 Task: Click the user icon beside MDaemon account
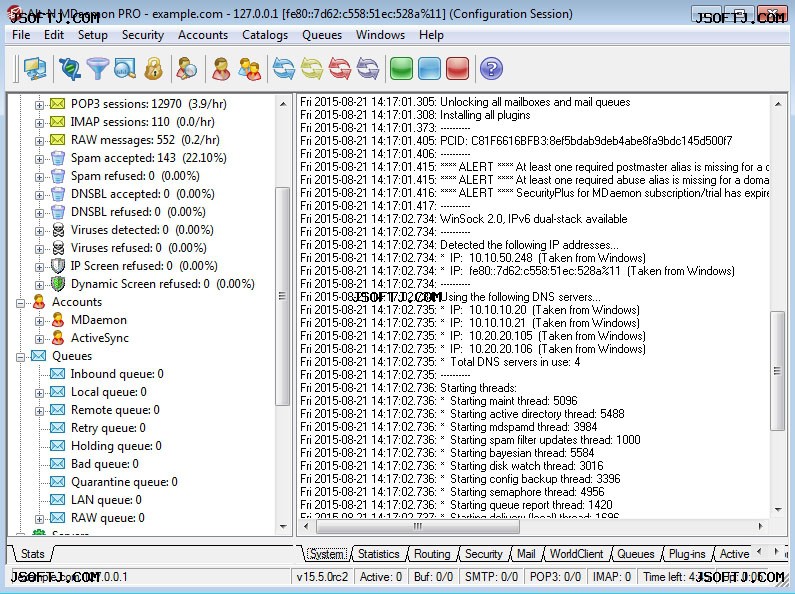(x=58, y=320)
